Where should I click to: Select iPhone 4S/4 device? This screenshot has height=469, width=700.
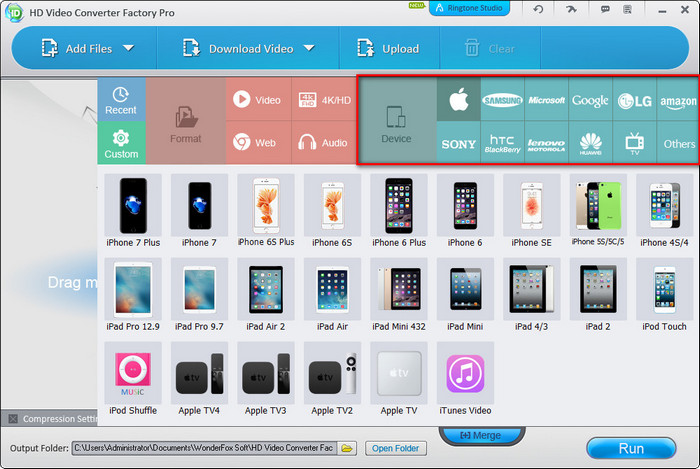665,212
